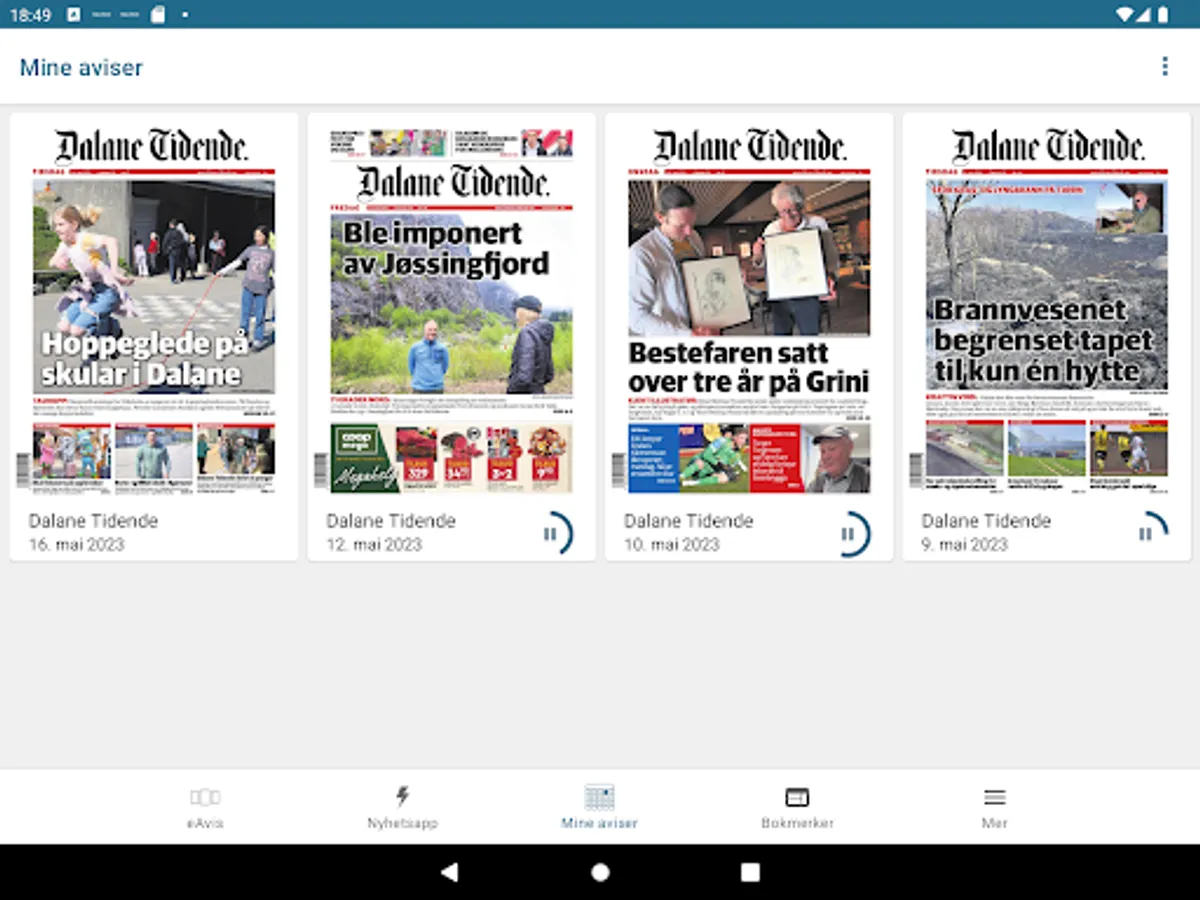Image resolution: width=1200 pixels, height=900 pixels.
Task: Select the '16. mai 2023' date text
Action: pyautogui.click(x=77, y=545)
